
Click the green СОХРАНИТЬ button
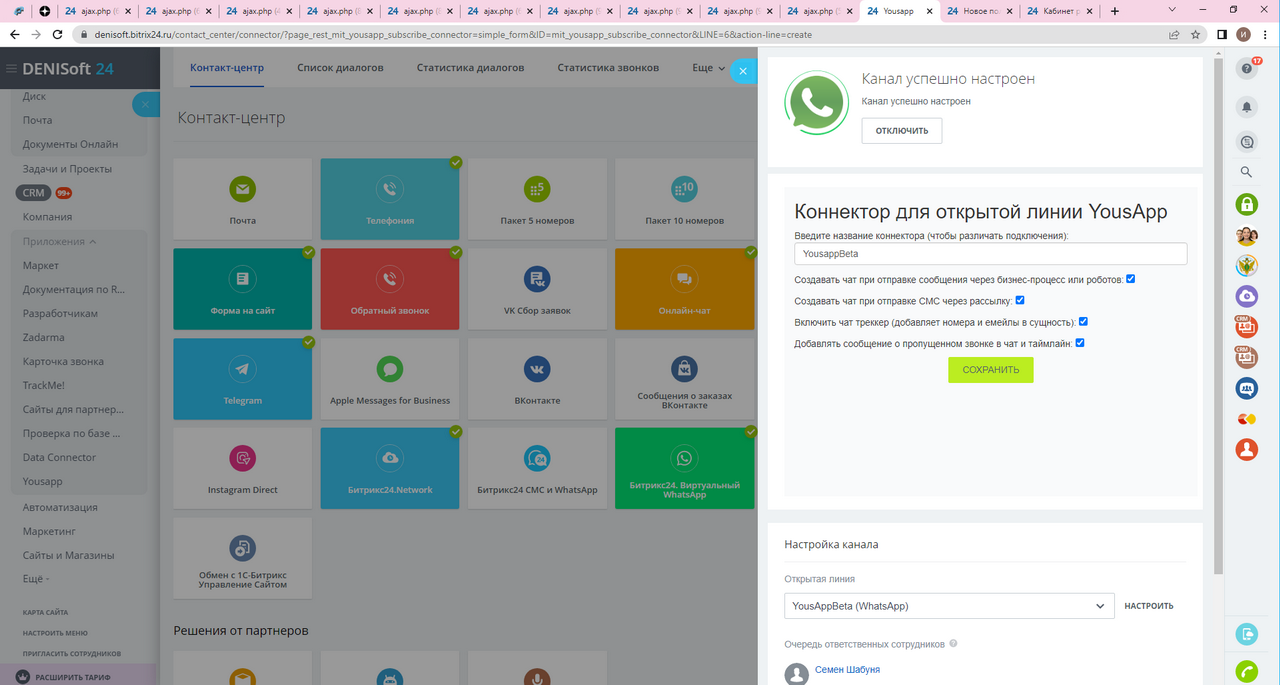[990, 370]
